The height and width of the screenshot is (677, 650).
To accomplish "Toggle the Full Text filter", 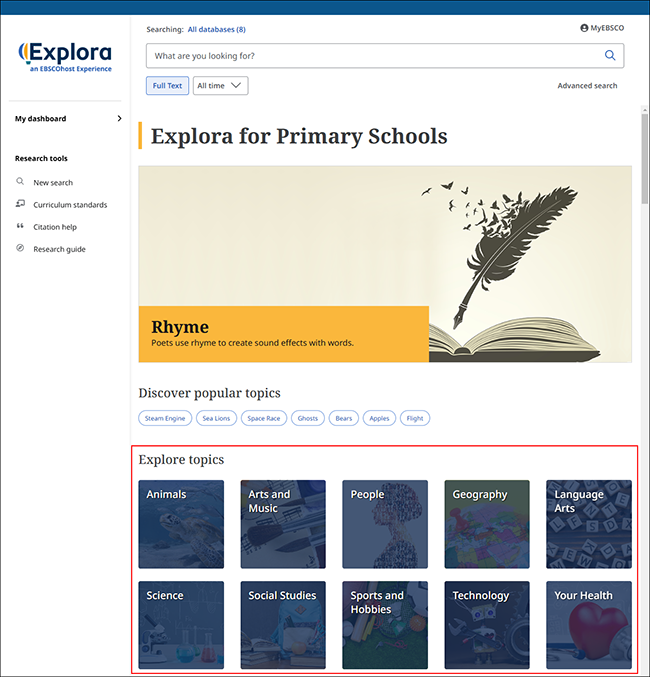I will 167,85.
